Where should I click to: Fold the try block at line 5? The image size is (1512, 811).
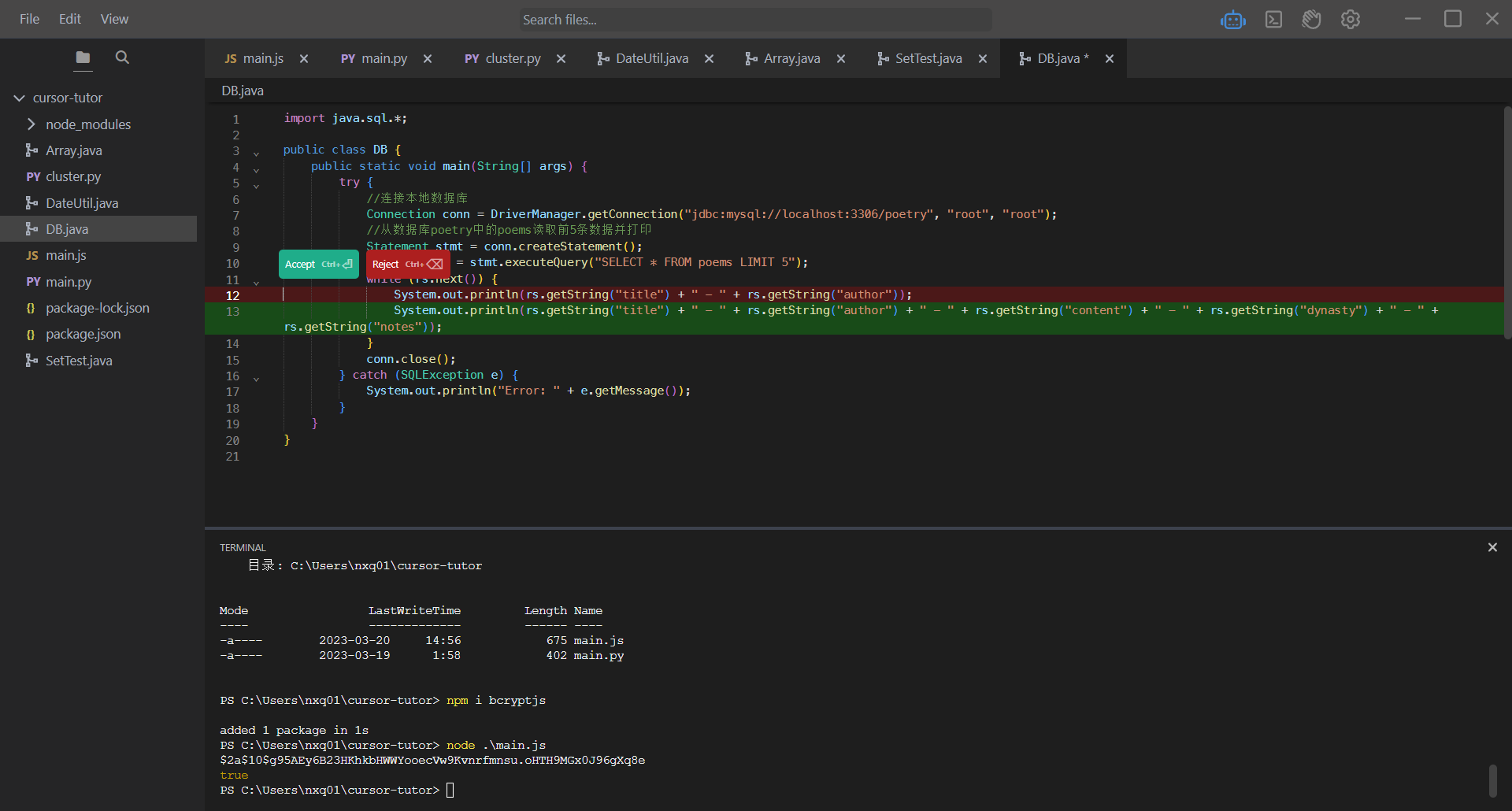click(x=256, y=186)
